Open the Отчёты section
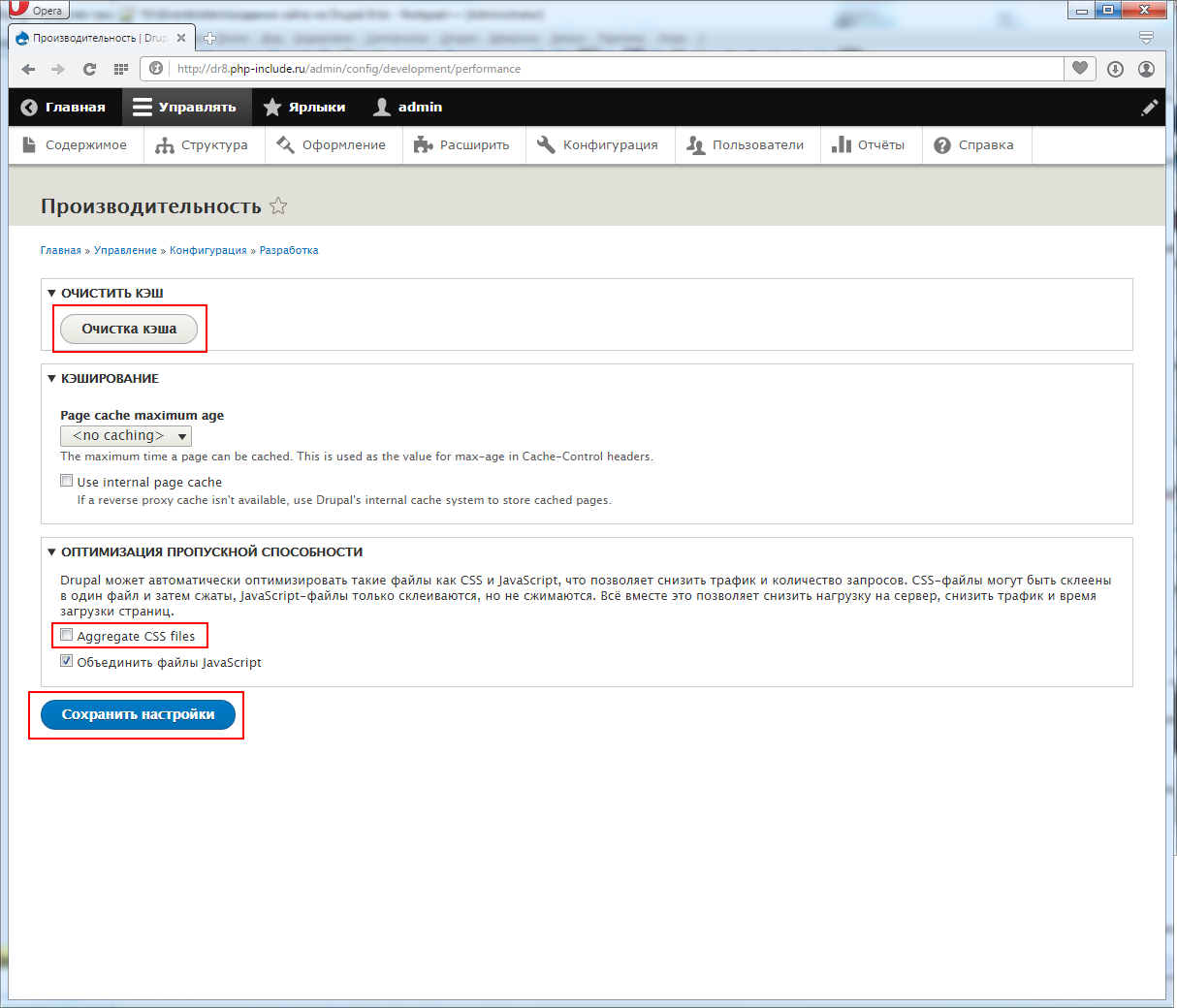The height and width of the screenshot is (1008, 1177). [x=870, y=145]
